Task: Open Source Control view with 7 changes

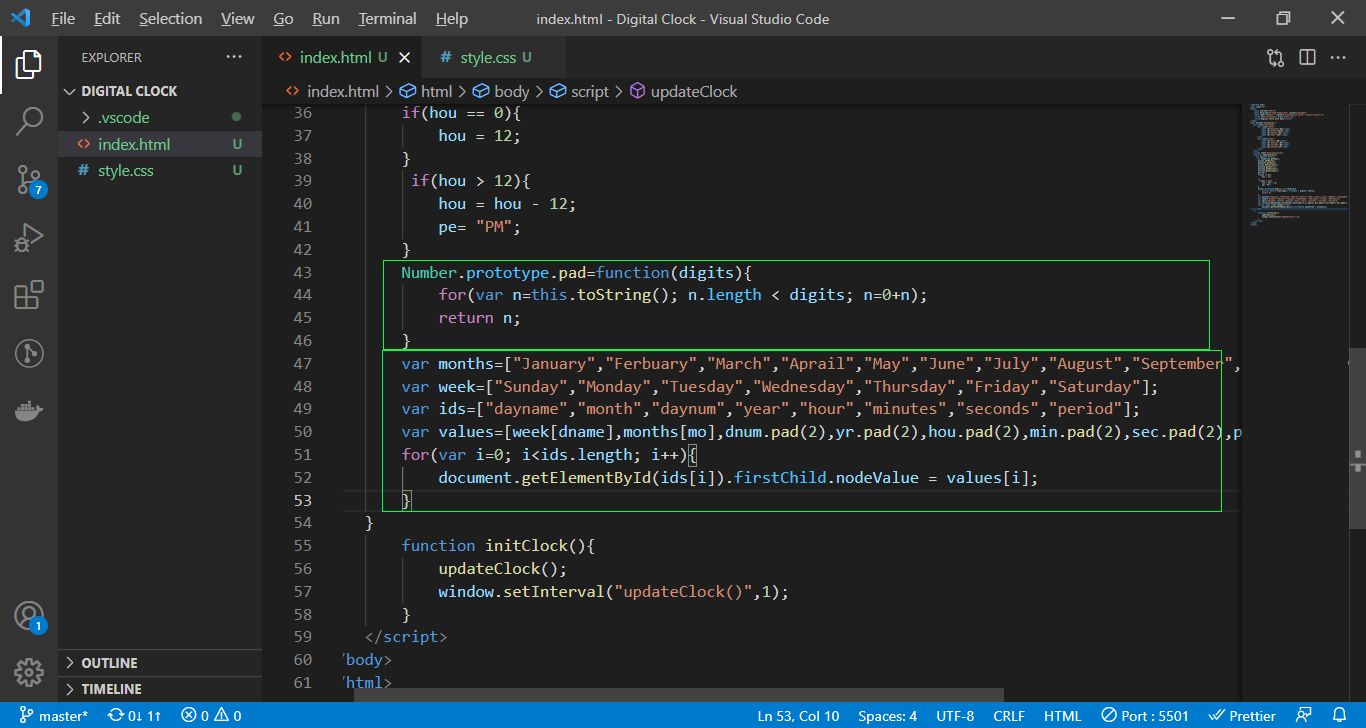Action: 29,180
